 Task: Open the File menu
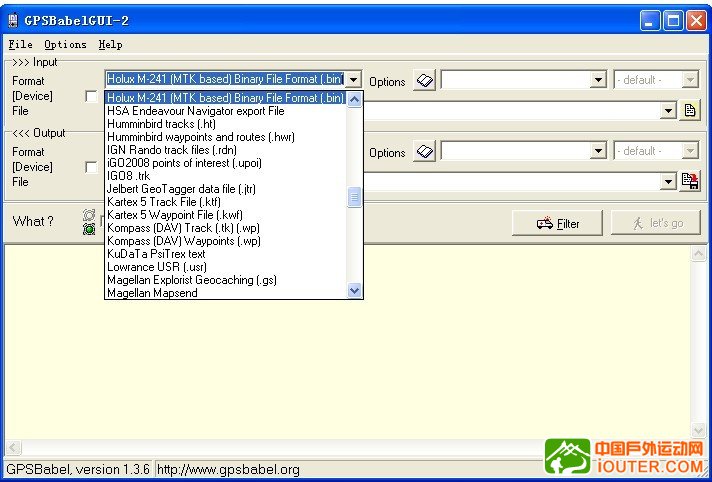[x=20, y=44]
